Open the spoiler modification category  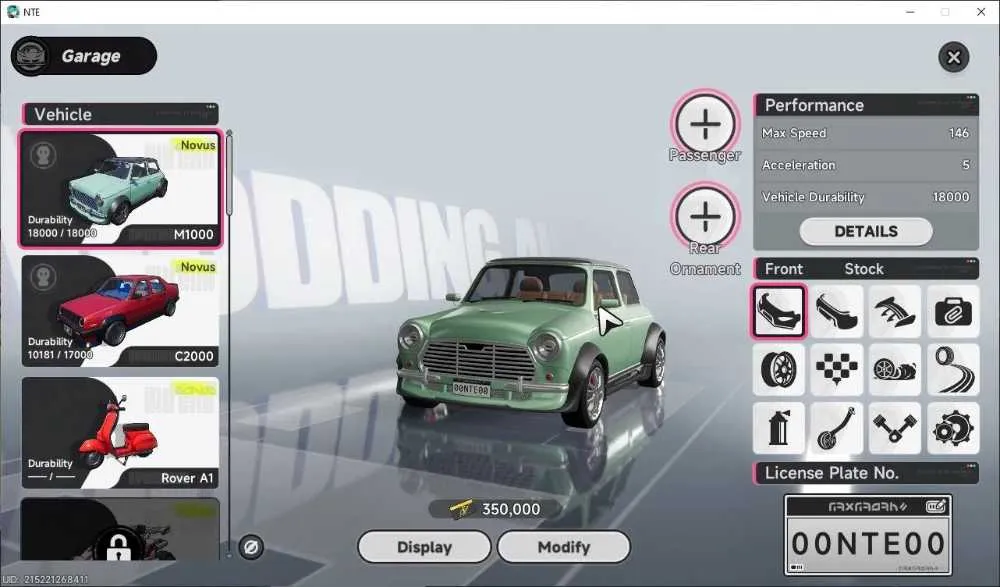click(x=895, y=311)
